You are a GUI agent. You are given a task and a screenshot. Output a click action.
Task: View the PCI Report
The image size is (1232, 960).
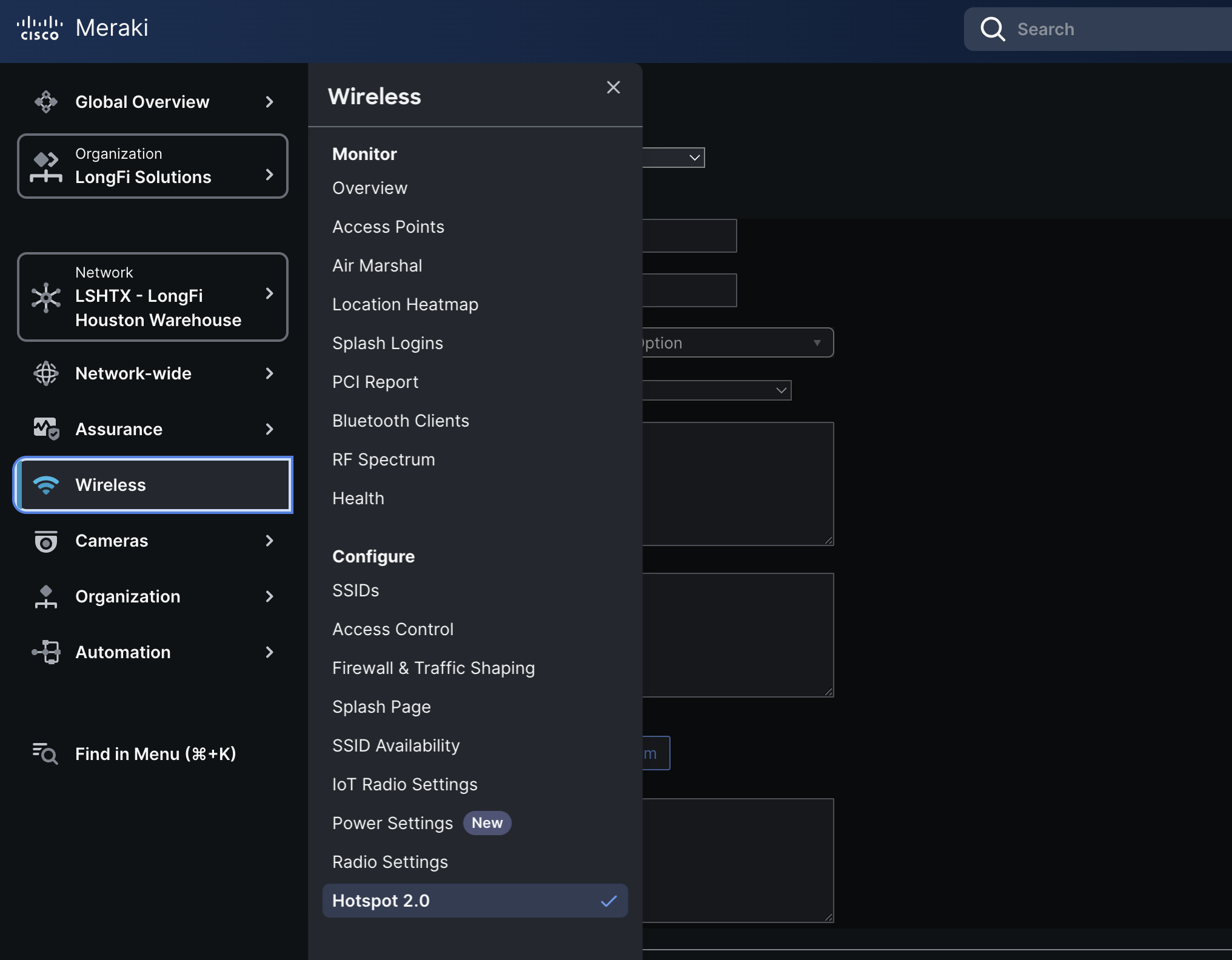(375, 382)
